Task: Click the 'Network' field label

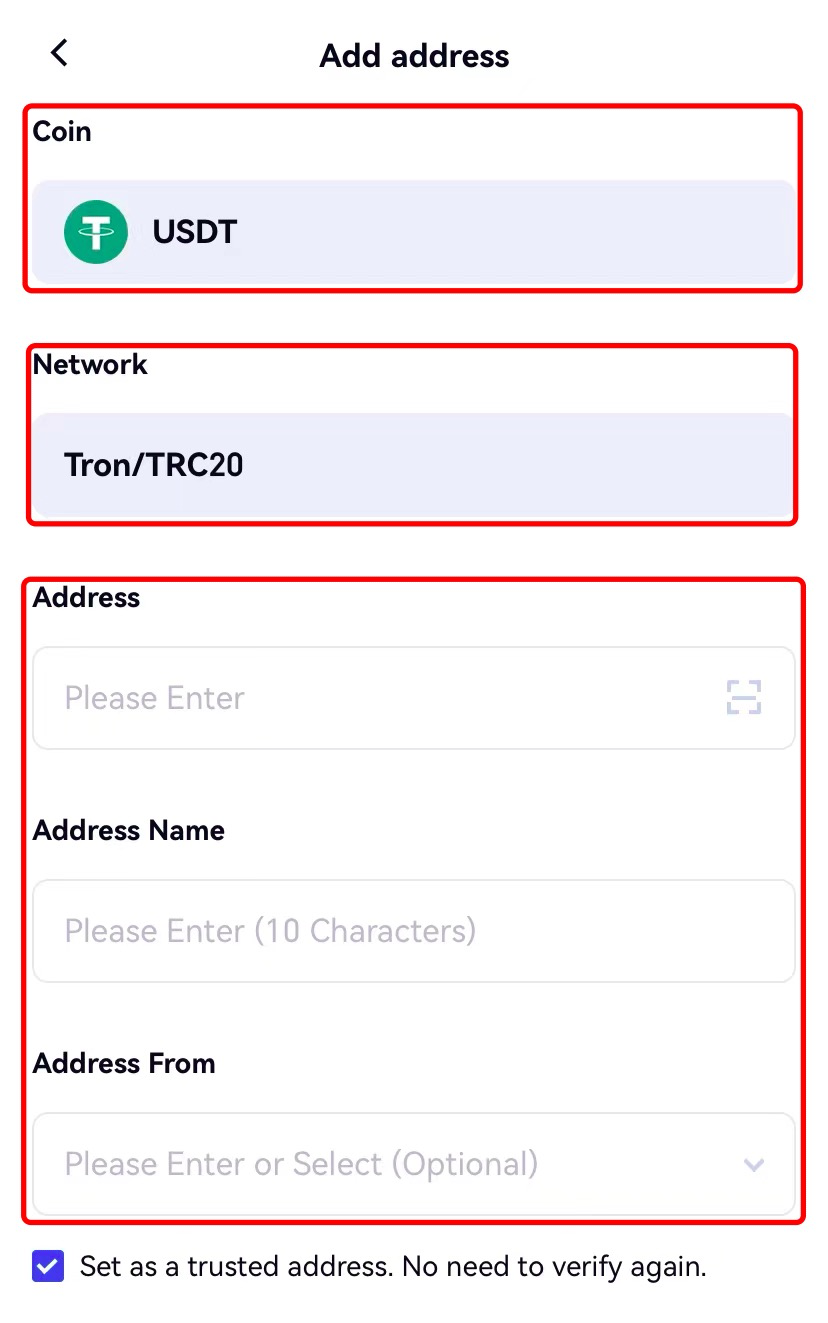Action: [x=90, y=364]
